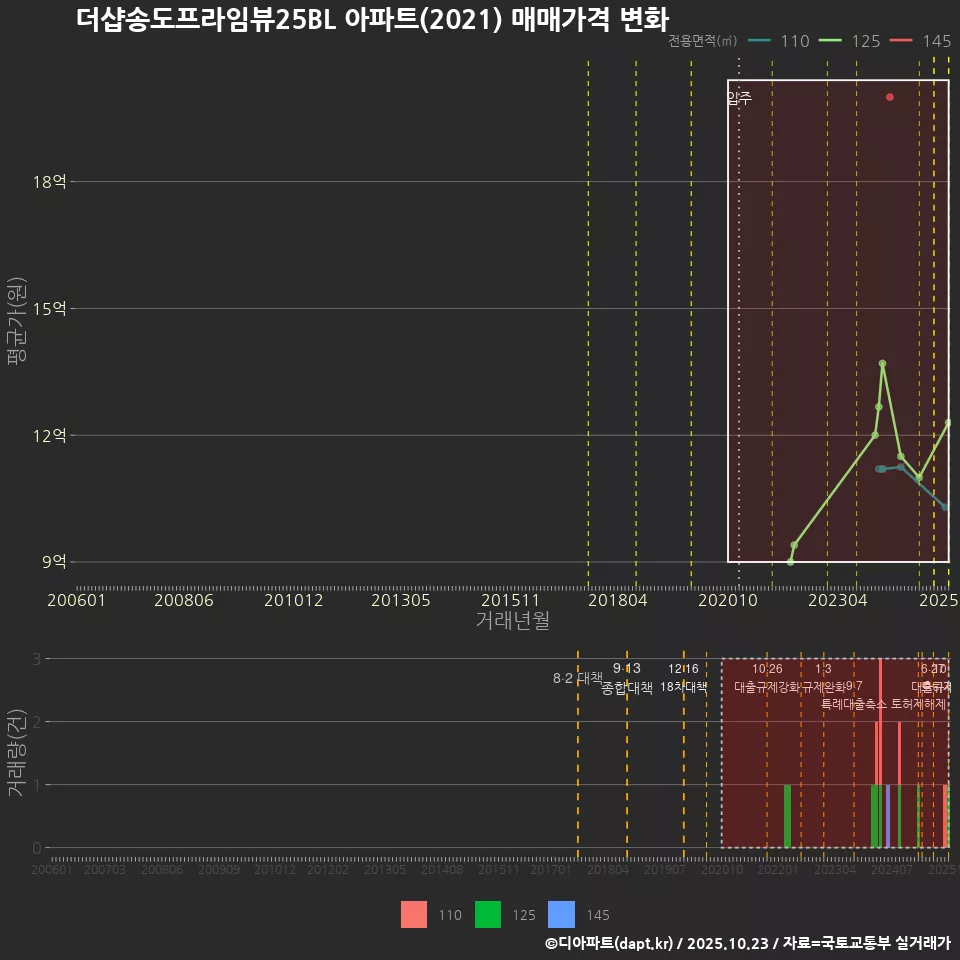
Task: Click the teal data point around 11.5억
Action: 881,466
